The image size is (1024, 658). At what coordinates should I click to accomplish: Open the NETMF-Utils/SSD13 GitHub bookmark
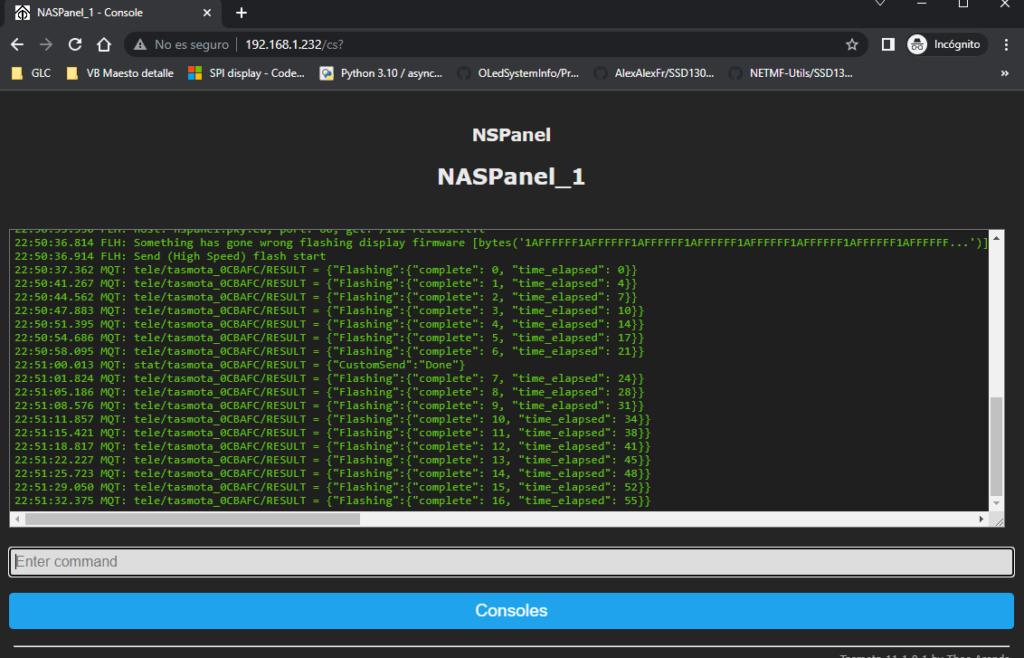click(x=790, y=73)
